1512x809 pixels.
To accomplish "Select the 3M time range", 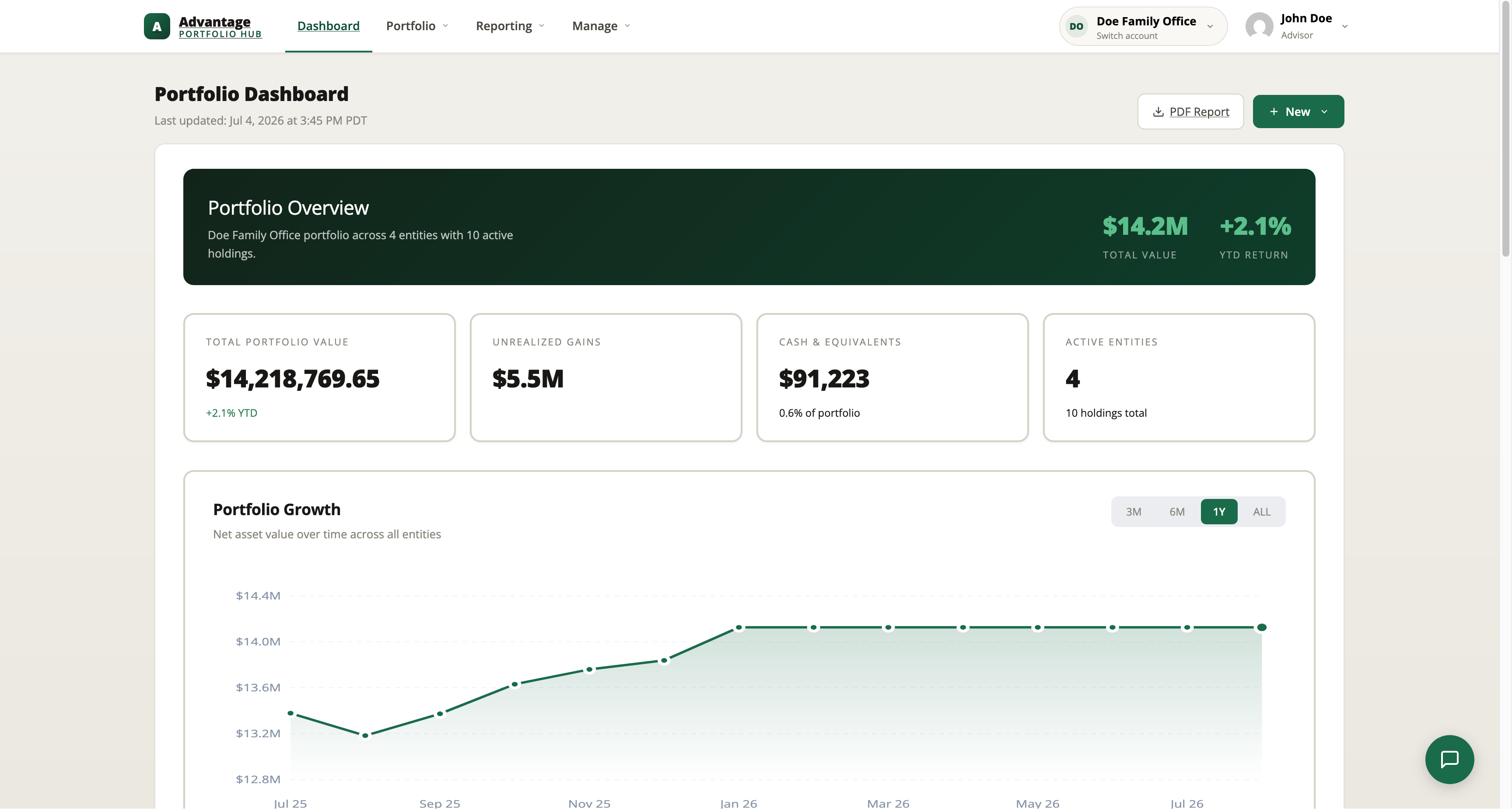I will point(1133,512).
